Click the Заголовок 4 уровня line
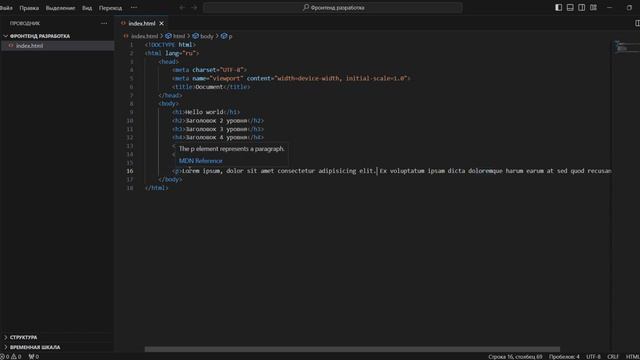 pyautogui.click(x=218, y=138)
